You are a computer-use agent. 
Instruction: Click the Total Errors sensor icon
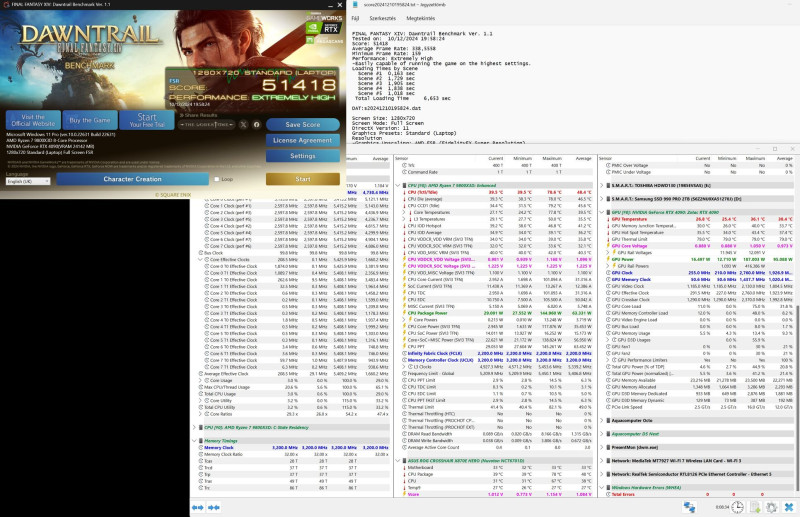609,494
